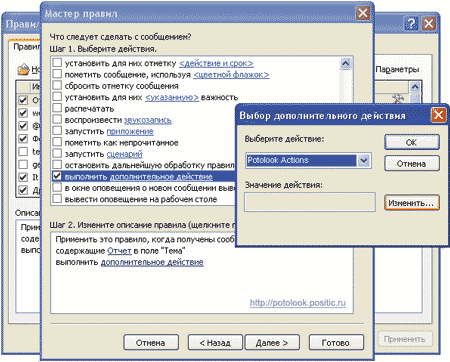Viewport: 450px width, 362px height.
Task: Click Отмена in additional action dialog
Action: point(412,164)
